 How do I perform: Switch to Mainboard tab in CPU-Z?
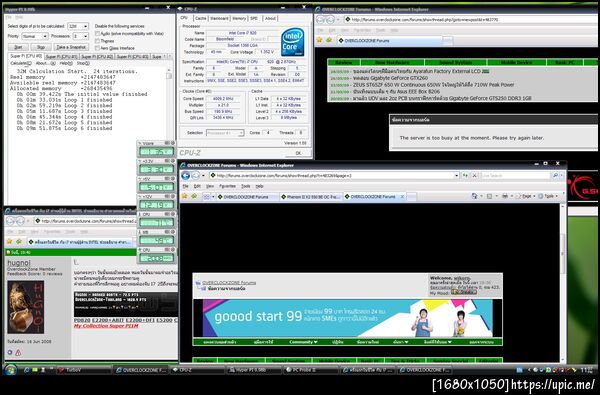(x=219, y=18)
